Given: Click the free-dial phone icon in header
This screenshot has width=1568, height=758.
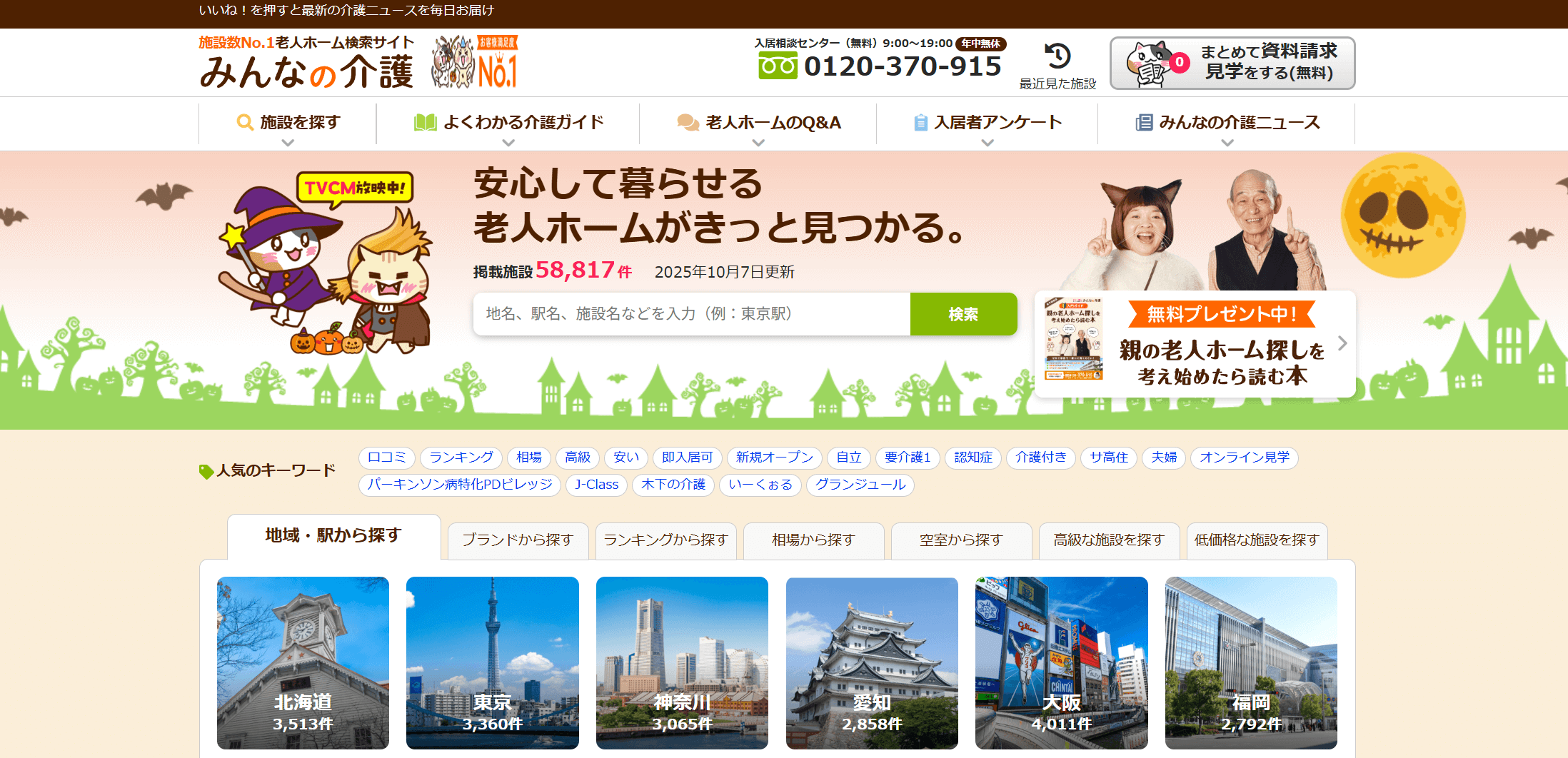Looking at the screenshot, I should [x=778, y=65].
